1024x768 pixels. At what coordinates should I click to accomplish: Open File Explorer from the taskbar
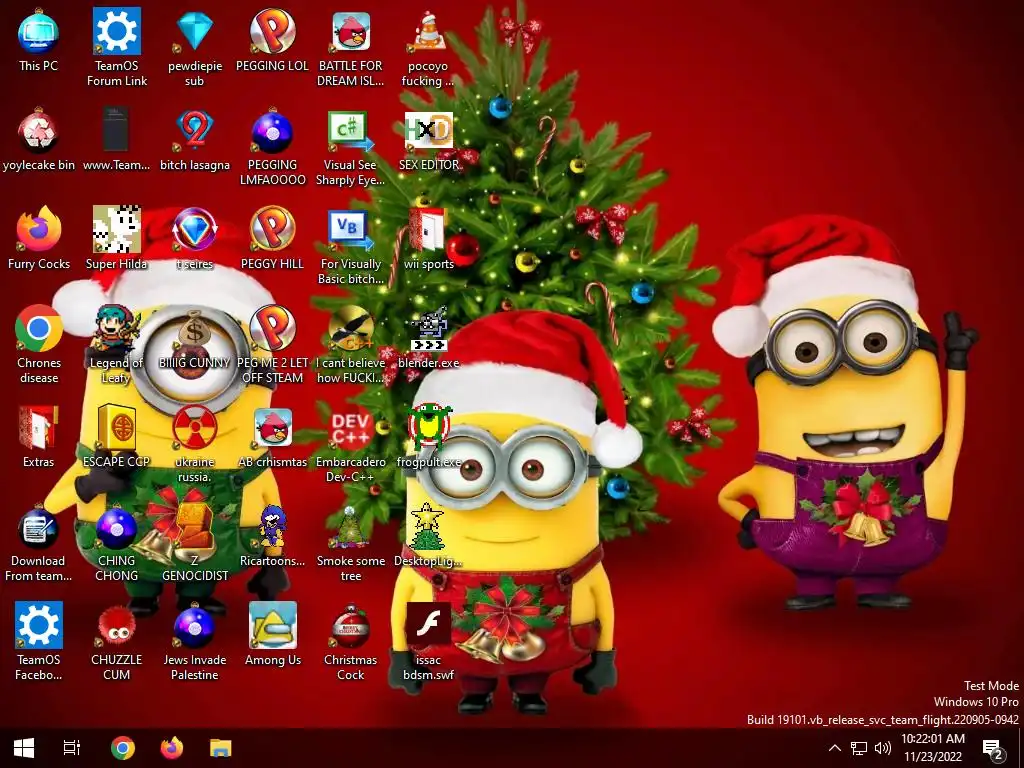tap(221, 748)
